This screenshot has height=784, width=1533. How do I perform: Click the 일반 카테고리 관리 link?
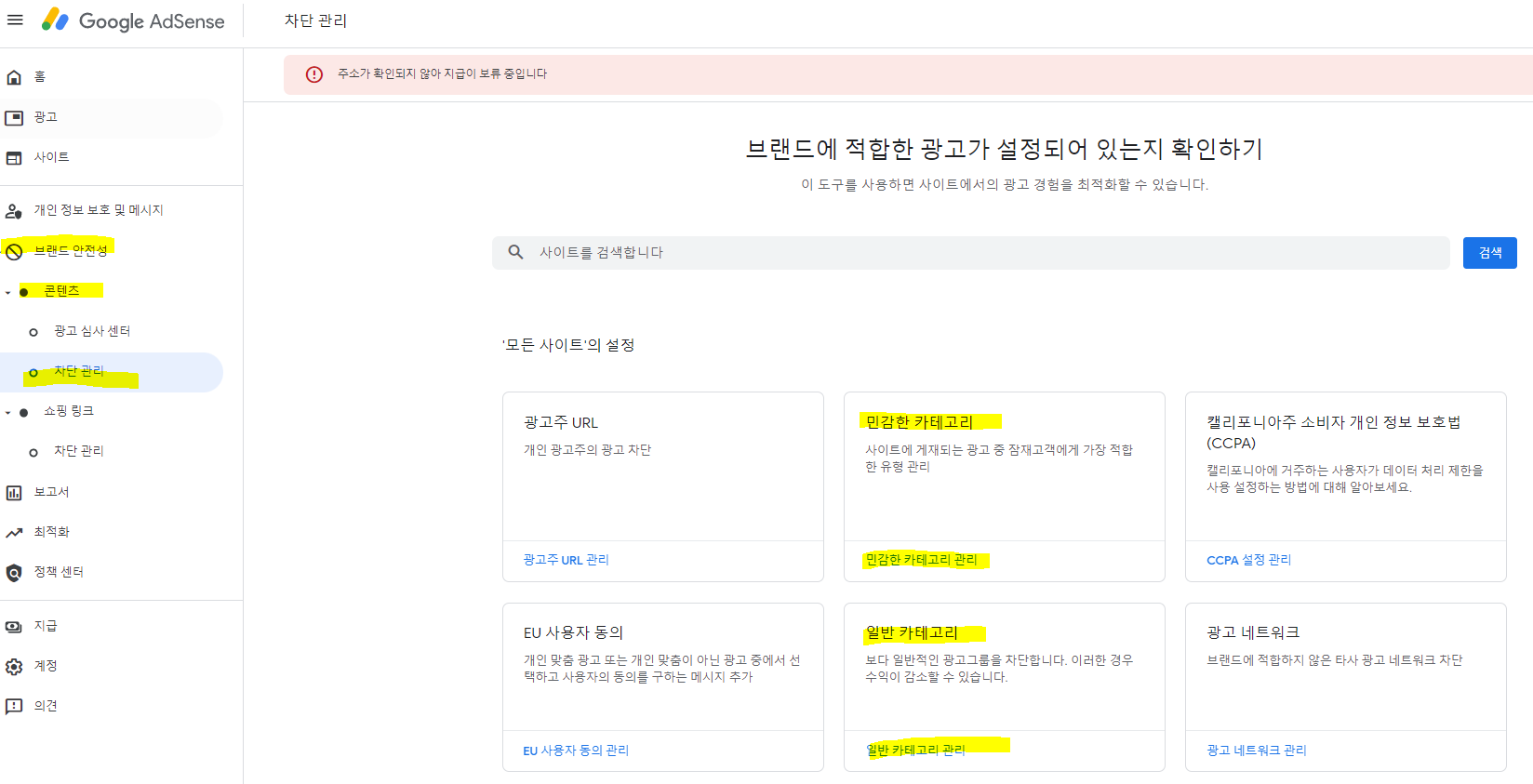tap(915, 751)
